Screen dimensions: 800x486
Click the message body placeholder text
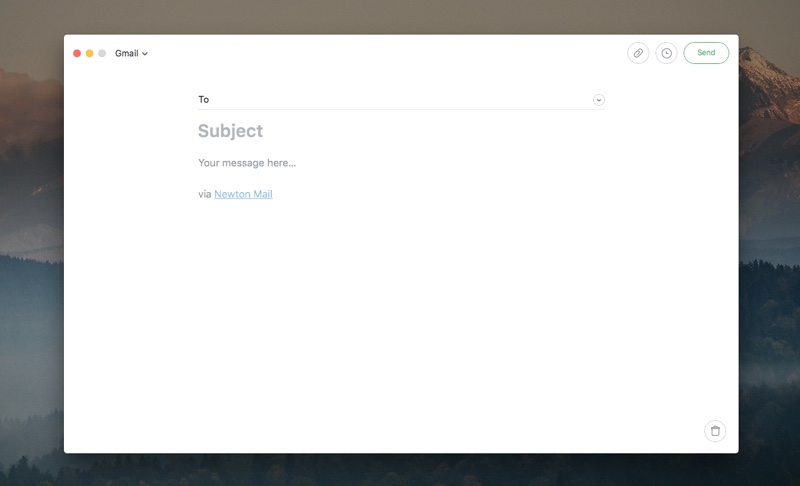247,163
